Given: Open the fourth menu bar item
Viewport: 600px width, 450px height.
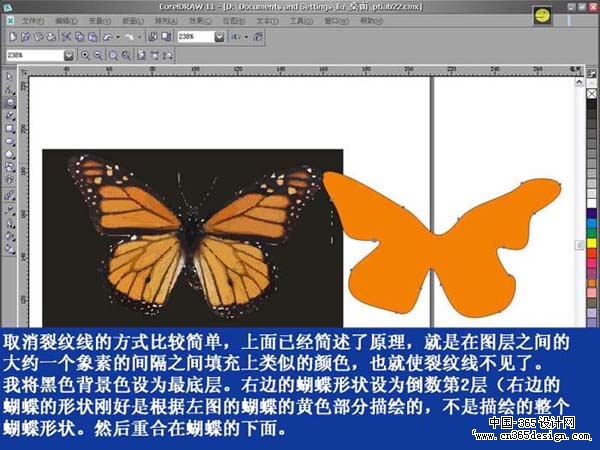Looking at the screenshot, I should 133,21.
